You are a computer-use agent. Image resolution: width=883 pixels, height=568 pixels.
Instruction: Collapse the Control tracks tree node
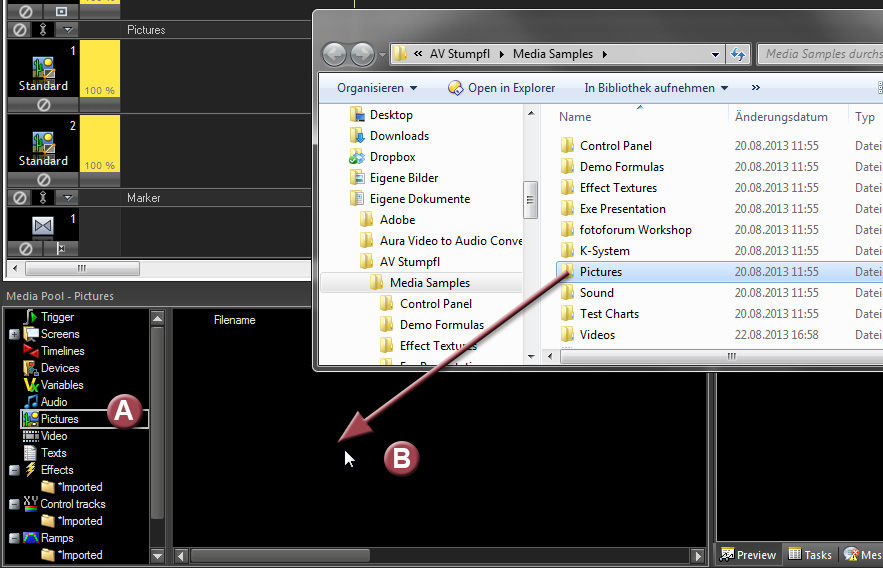click(x=14, y=504)
